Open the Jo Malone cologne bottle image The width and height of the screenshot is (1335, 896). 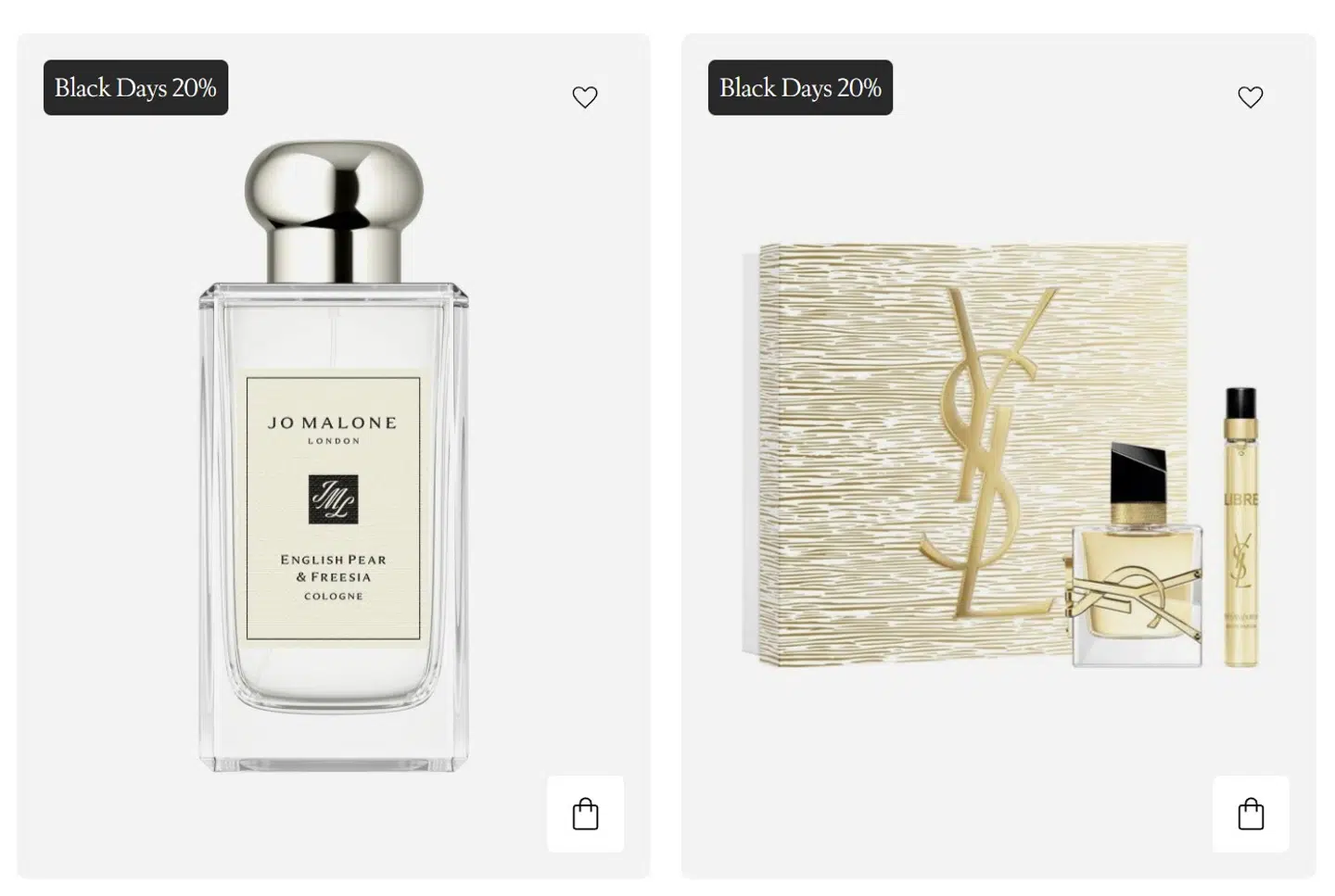click(x=334, y=456)
